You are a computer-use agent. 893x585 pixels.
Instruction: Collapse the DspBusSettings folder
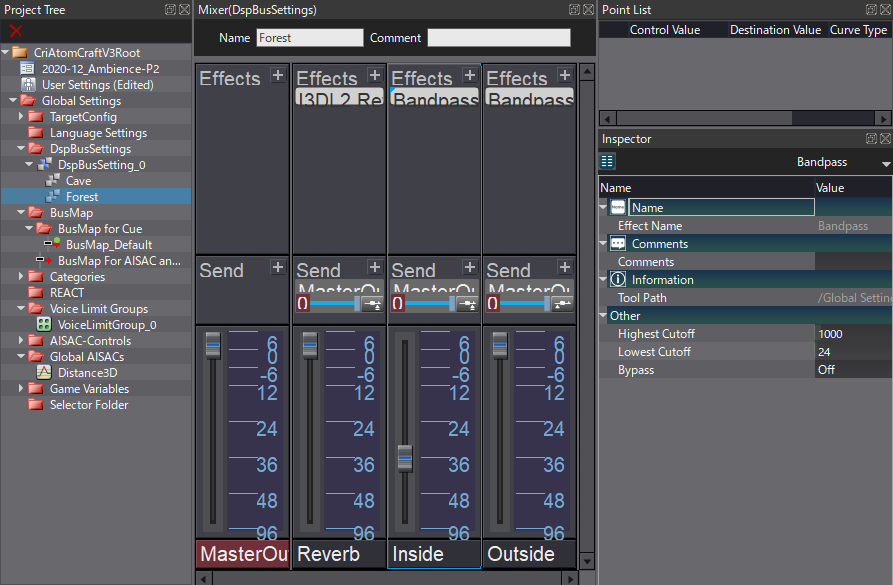pyautogui.click(x=21, y=148)
